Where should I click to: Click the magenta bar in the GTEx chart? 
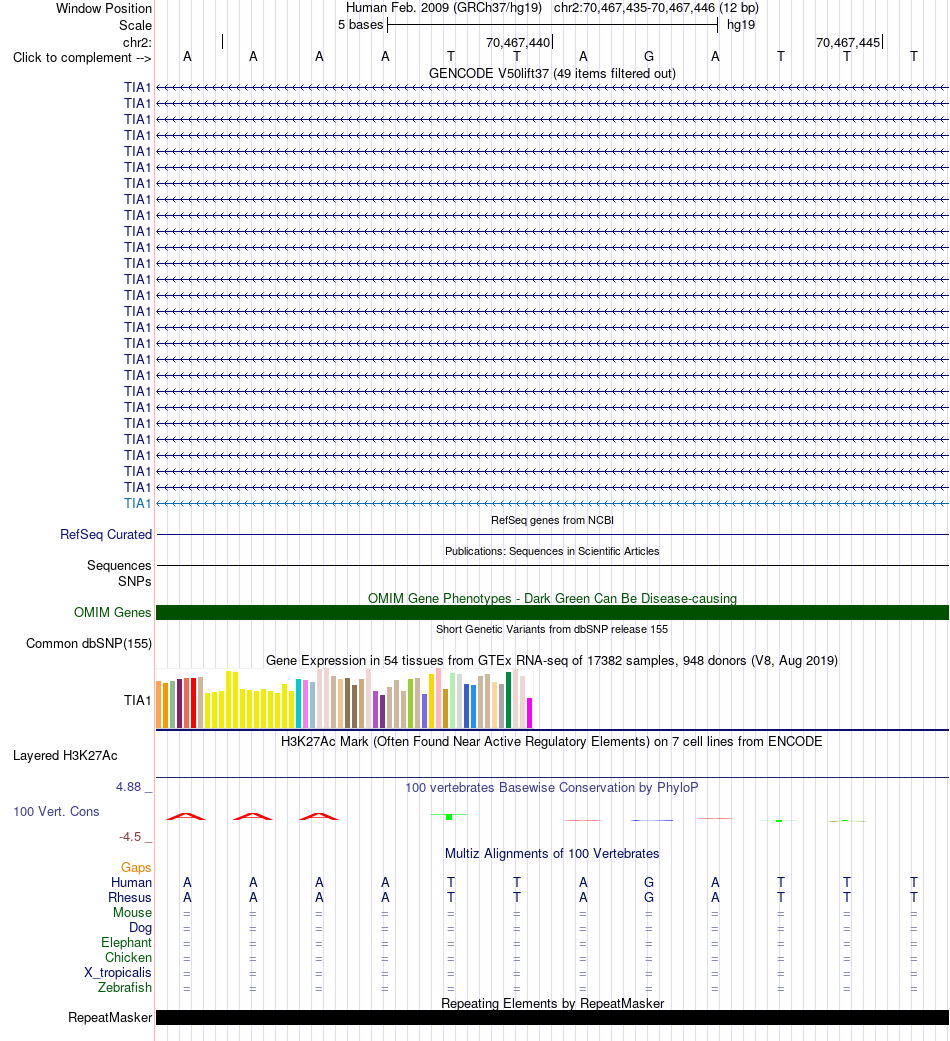pyautogui.click(x=529, y=713)
